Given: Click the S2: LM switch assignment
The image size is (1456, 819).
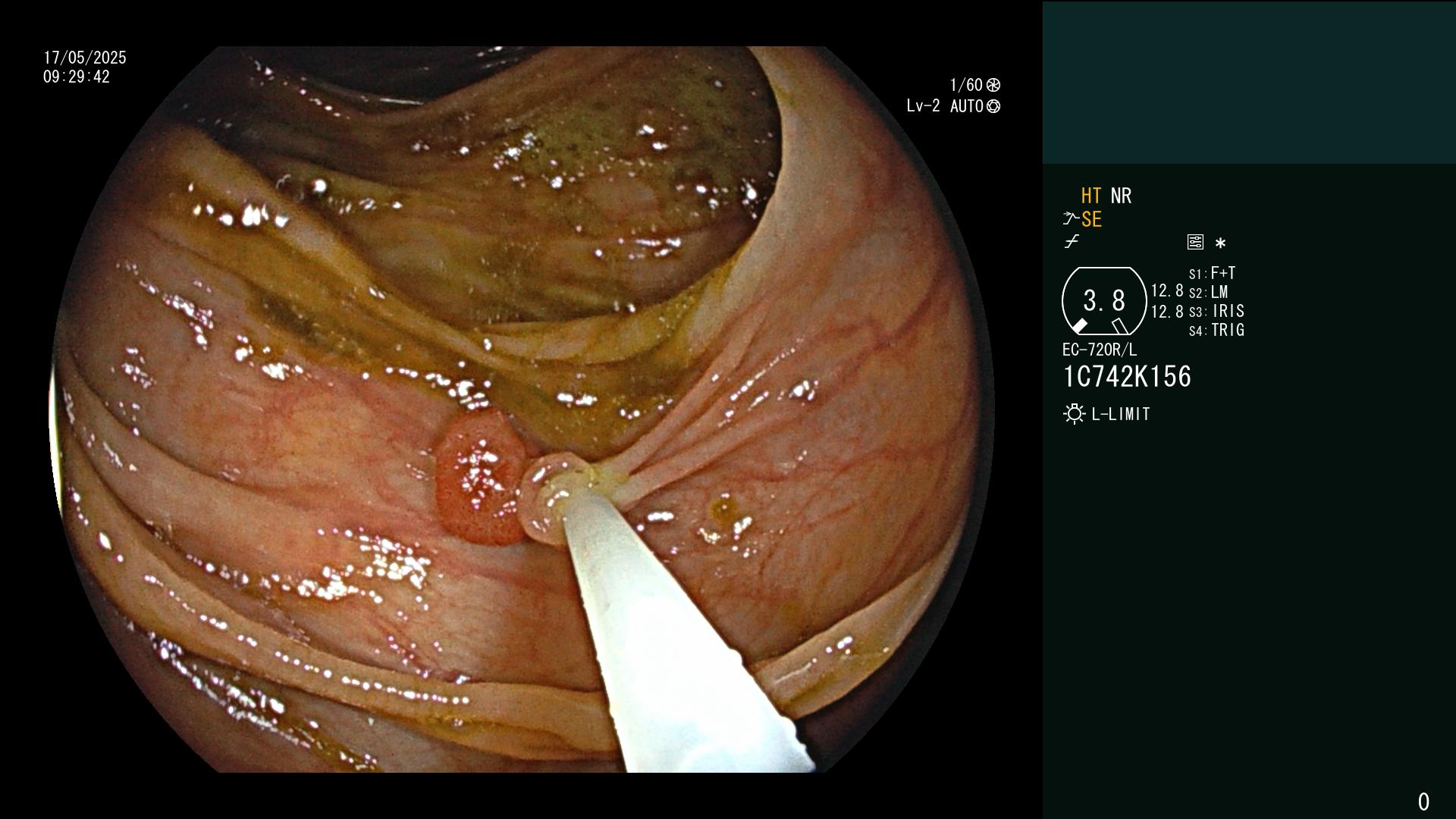Looking at the screenshot, I should point(1208,292).
